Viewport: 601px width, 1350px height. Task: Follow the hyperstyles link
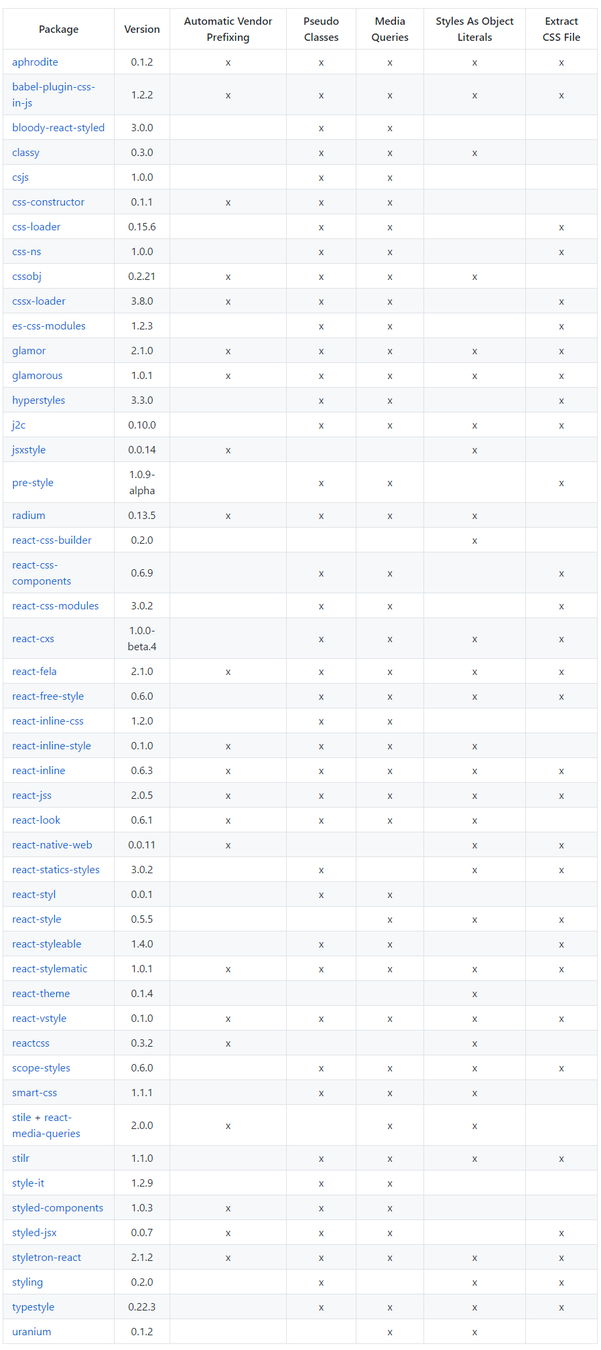point(39,400)
